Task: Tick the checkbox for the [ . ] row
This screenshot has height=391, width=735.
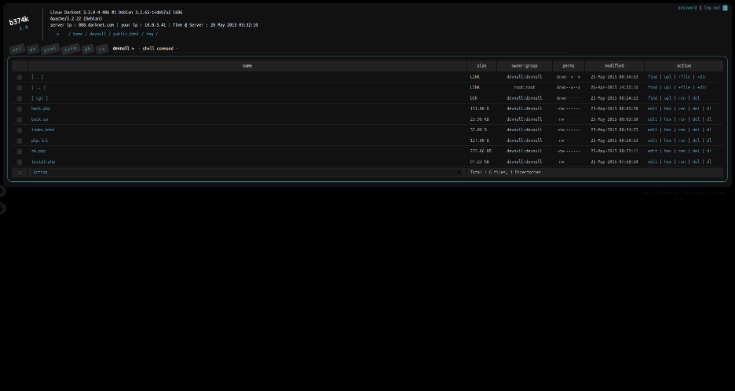Action: point(20,77)
